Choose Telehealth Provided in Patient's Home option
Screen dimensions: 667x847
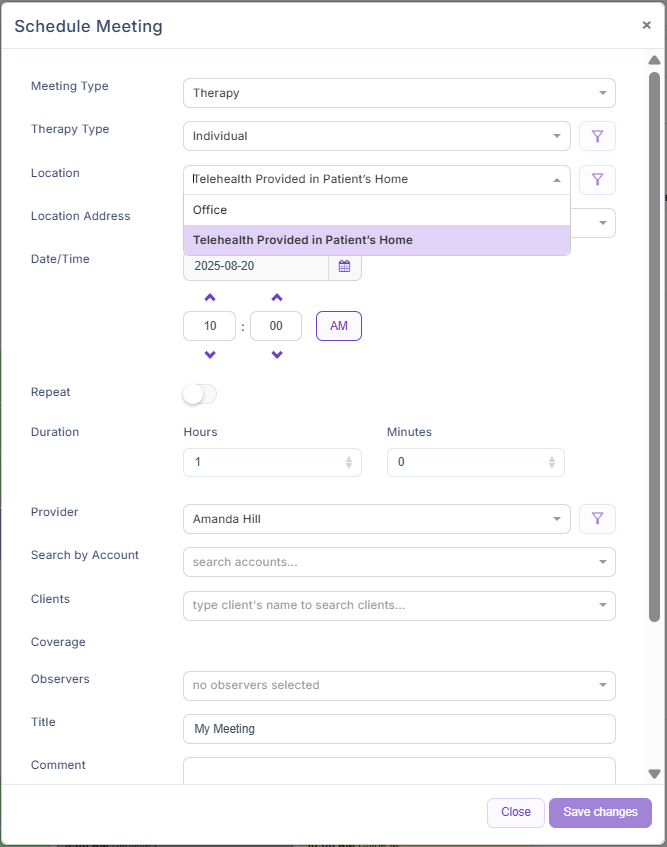(x=376, y=240)
